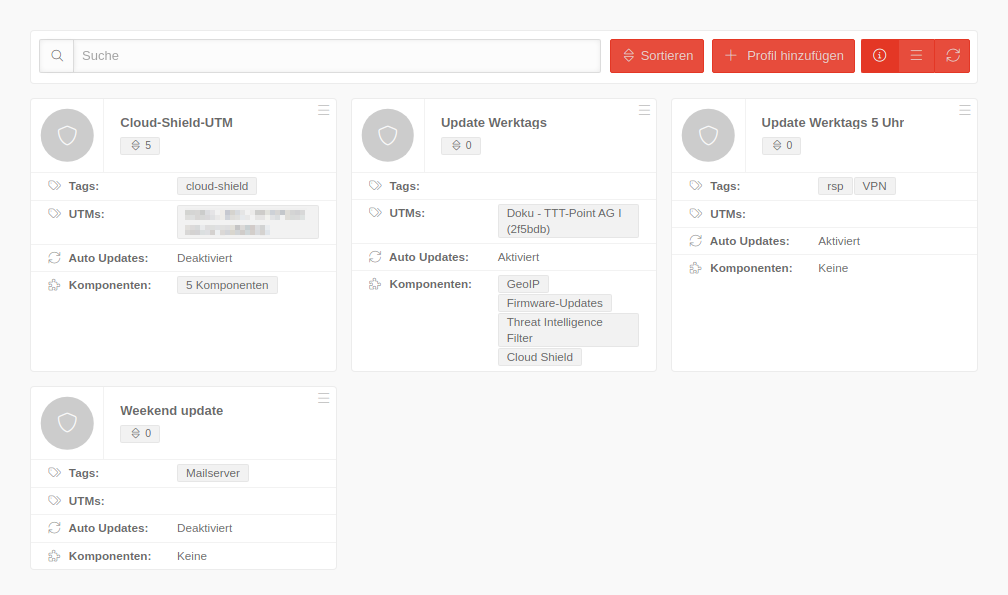Click the refresh icon in the top toolbar

952,56
